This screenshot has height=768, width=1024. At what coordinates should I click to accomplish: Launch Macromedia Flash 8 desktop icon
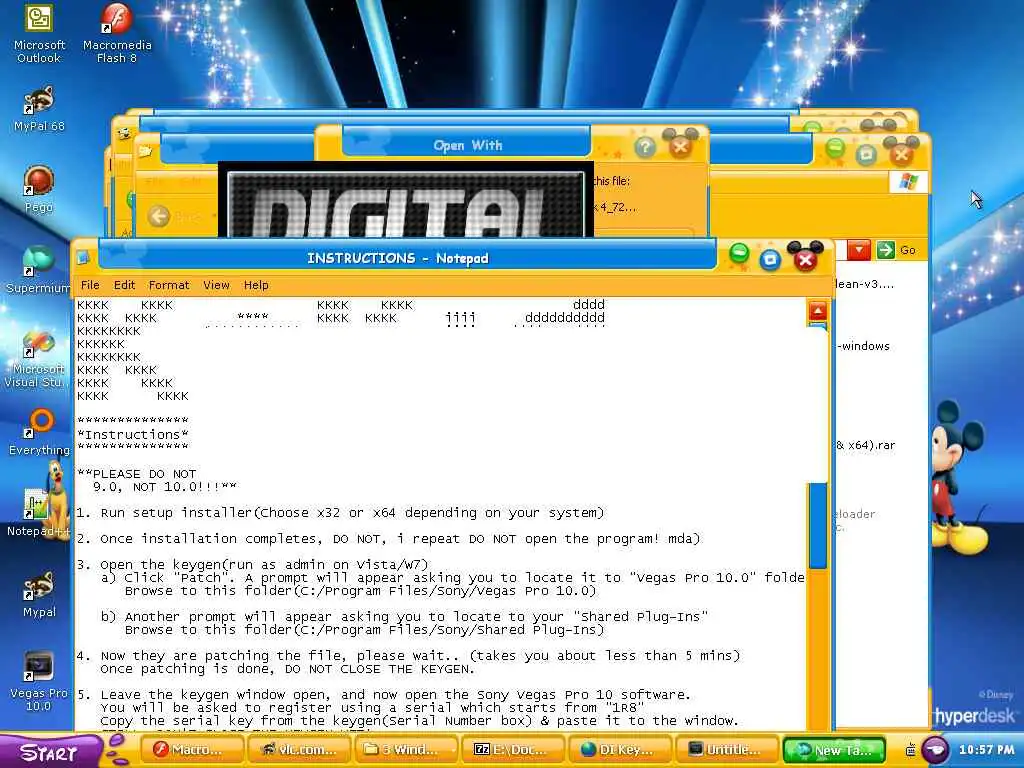pyautogui.click(x=117, y=33)
